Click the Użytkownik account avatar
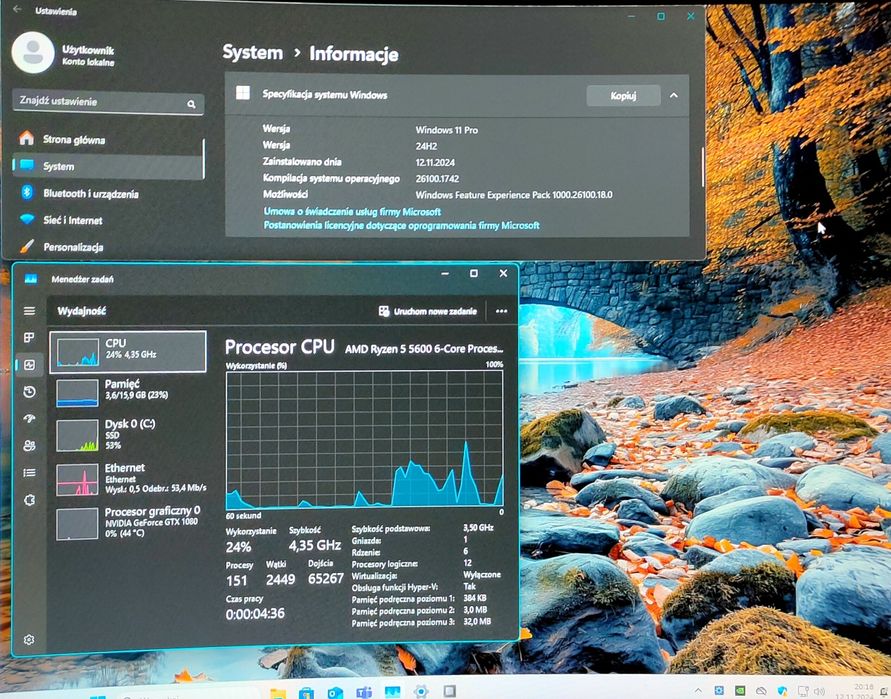Screen dimensions: 891x699 coord(33,53)
